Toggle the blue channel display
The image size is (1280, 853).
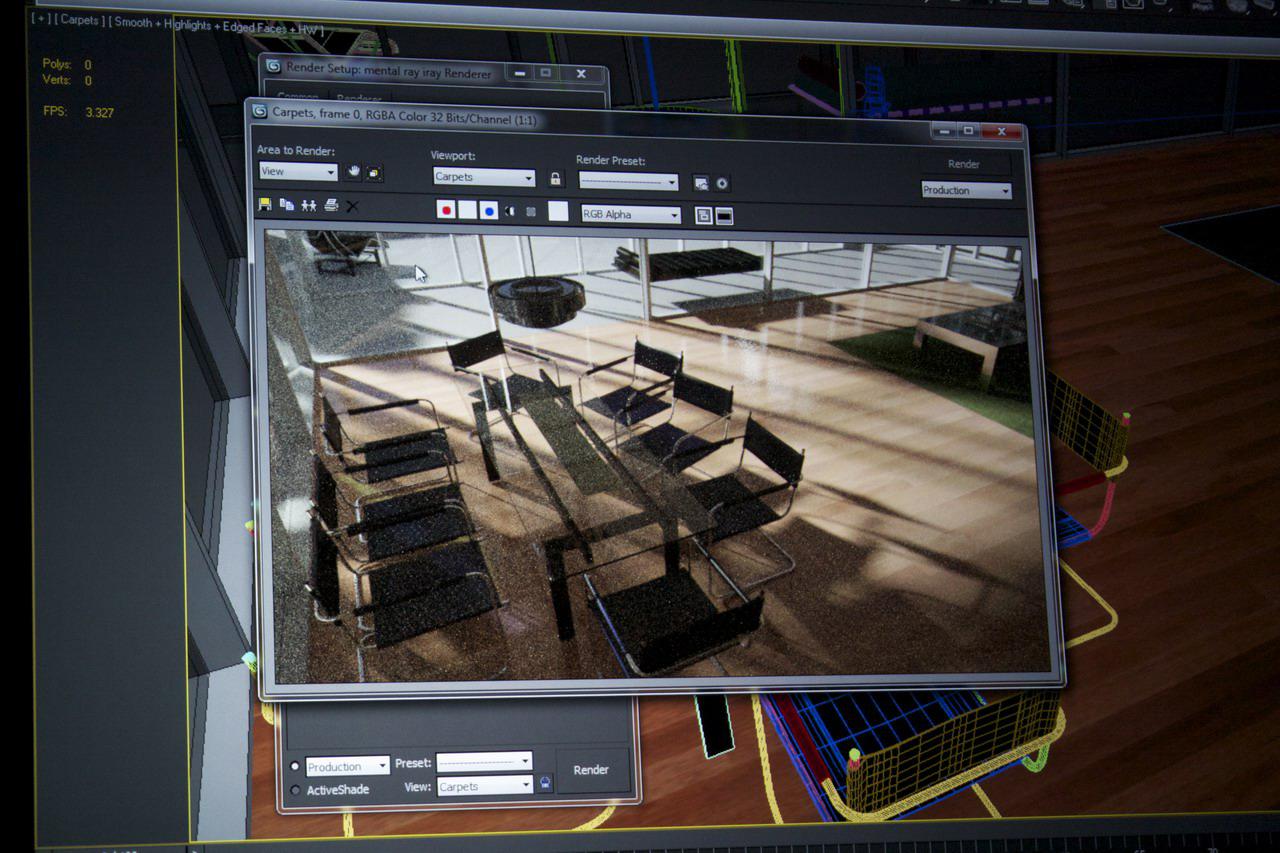488,210
